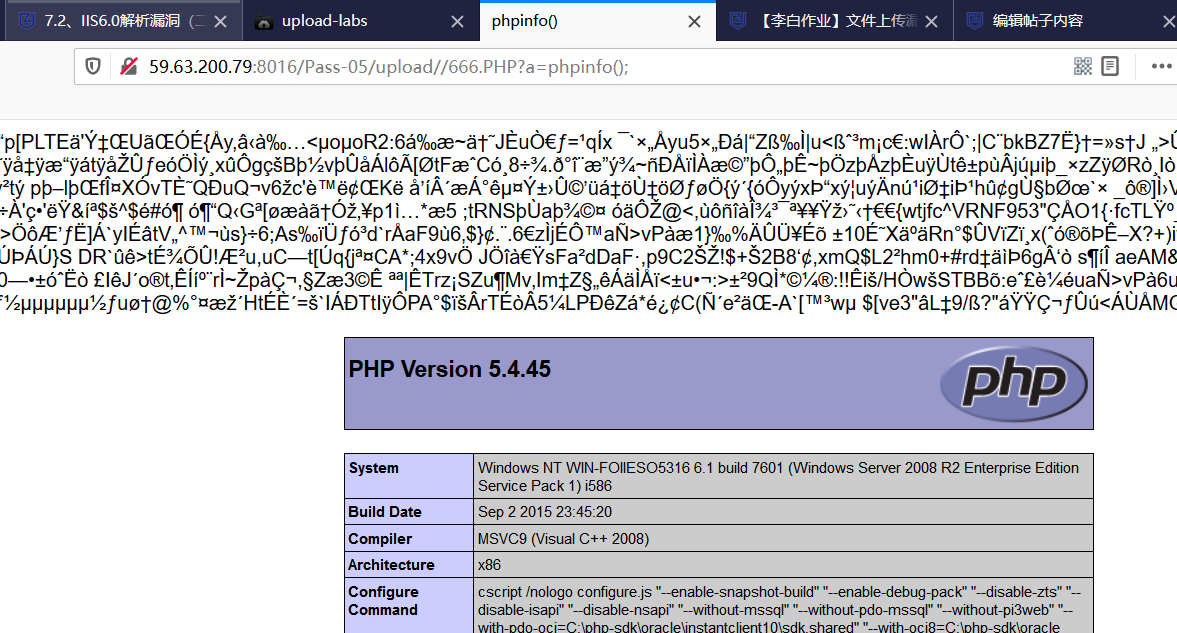This screenshot has width=1177, height=633.
Task: Open the page actions three-dots menu
Action: pos(1161,66)
